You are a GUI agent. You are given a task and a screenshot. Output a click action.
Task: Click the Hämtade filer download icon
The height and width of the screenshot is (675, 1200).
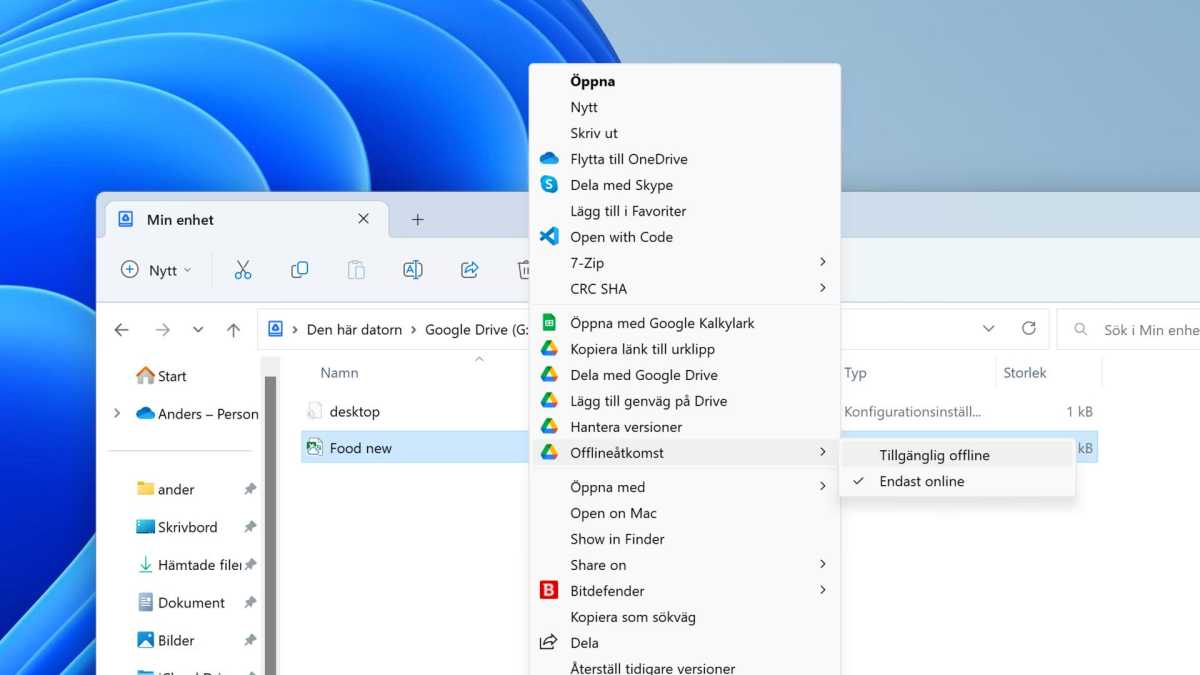[145, 565]
